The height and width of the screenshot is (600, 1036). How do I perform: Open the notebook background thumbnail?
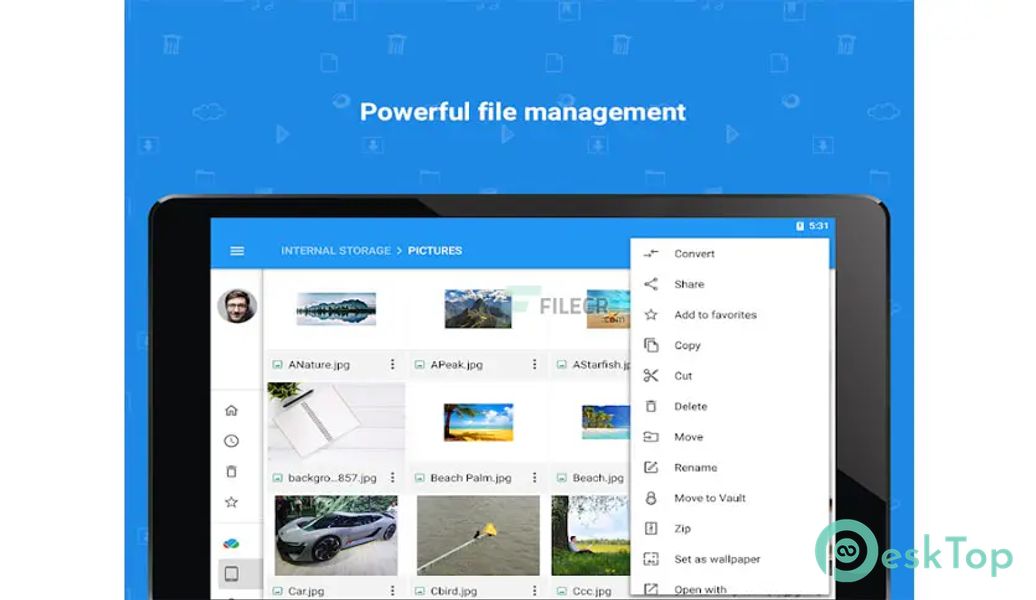click(336, 424)
